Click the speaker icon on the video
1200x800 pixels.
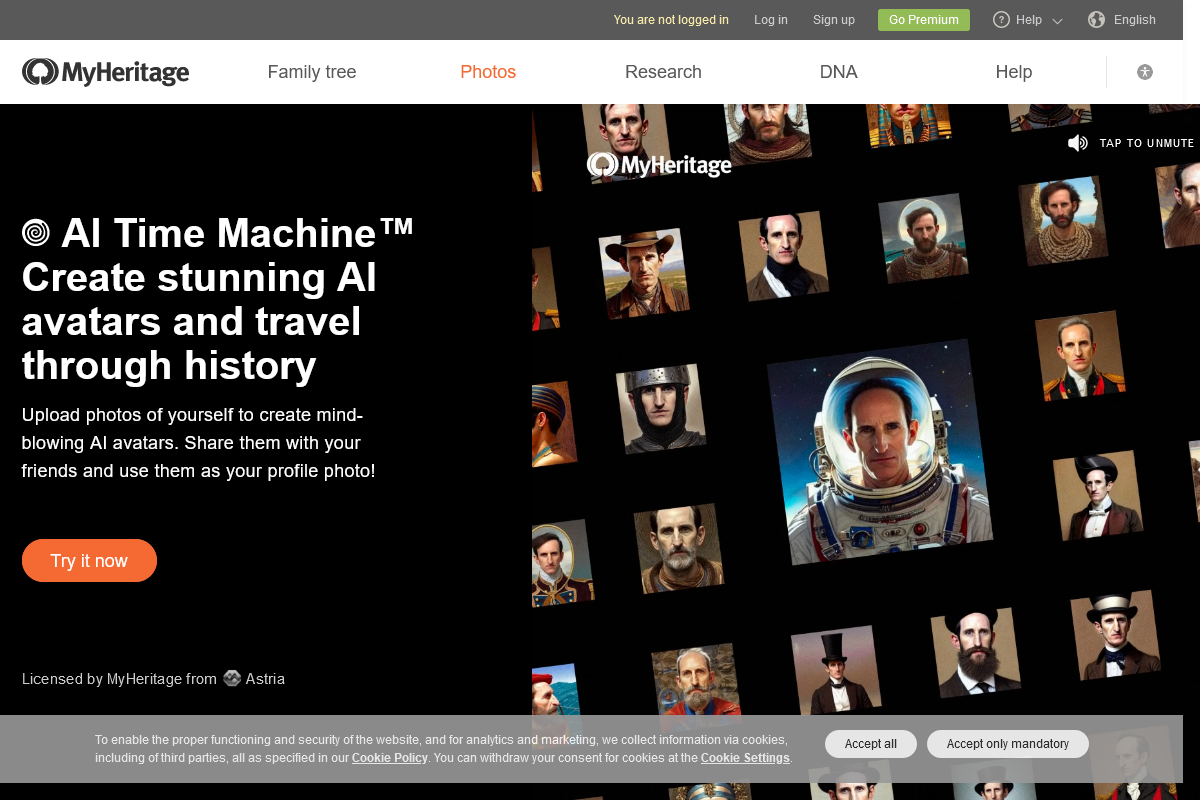[1078, 143]
